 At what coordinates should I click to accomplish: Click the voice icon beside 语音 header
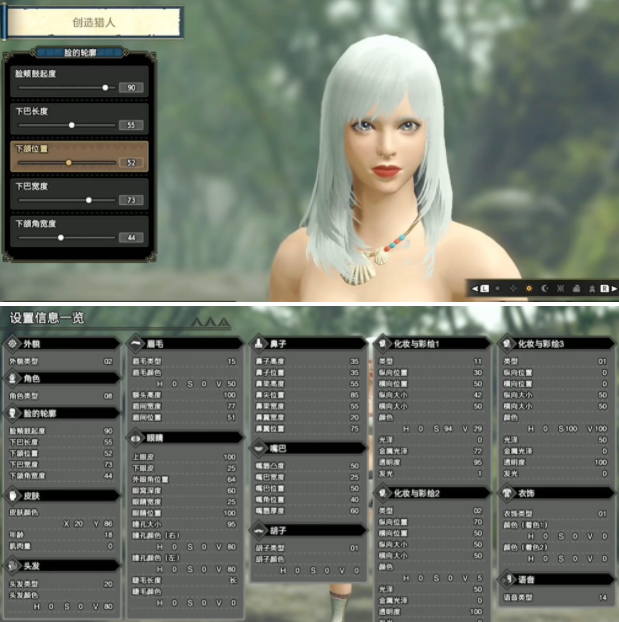[x=508, y=580]
